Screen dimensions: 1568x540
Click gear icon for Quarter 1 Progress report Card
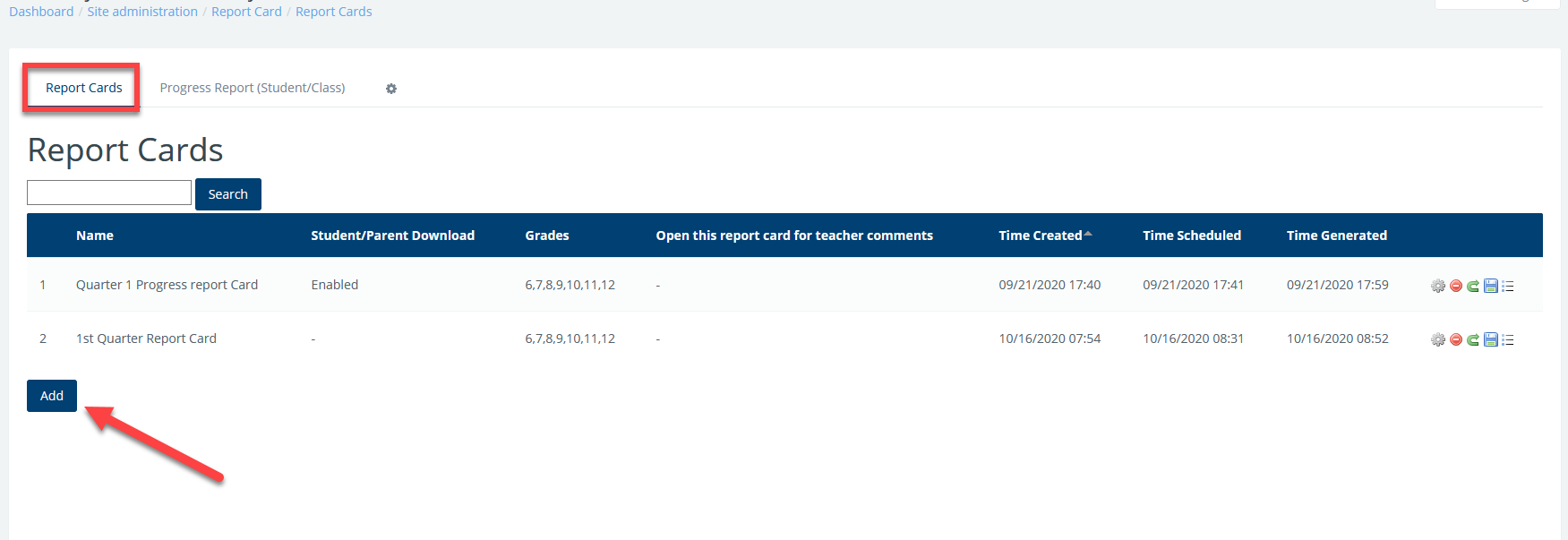(x=1437, y=286)
